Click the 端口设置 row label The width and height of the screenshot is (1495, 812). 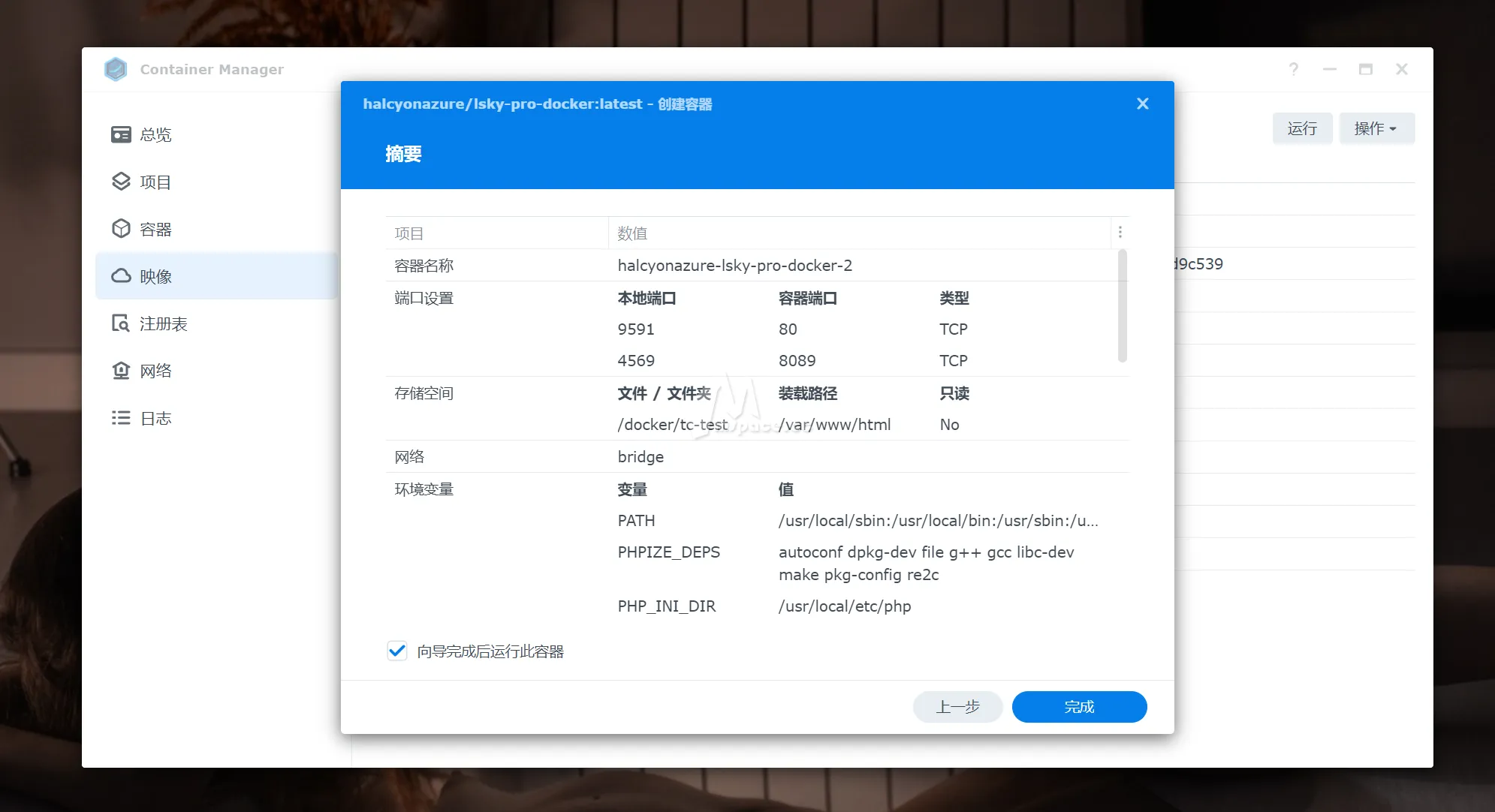pos(423,298)
